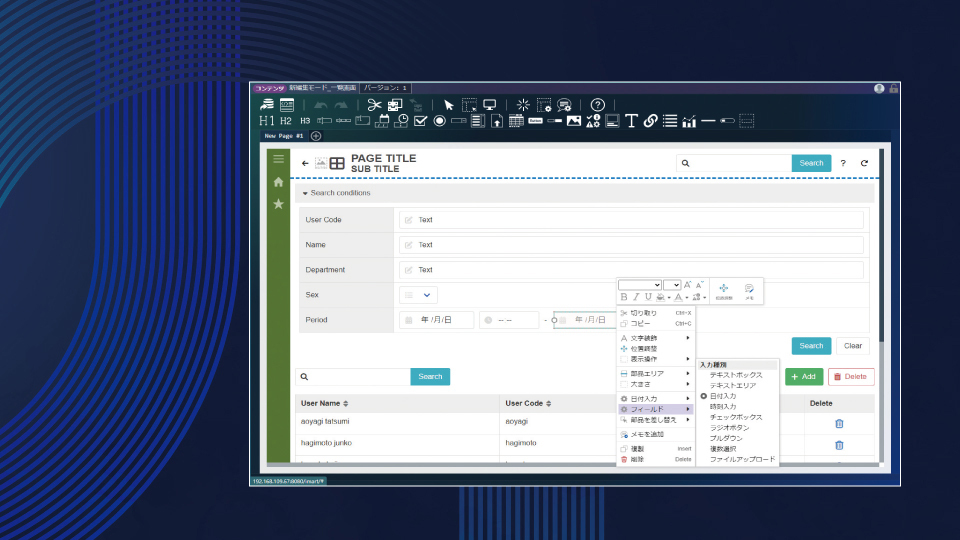Viewport: 960px width, 540px height.
Task: Click the green Add button
Action: [x=803, y=377]
